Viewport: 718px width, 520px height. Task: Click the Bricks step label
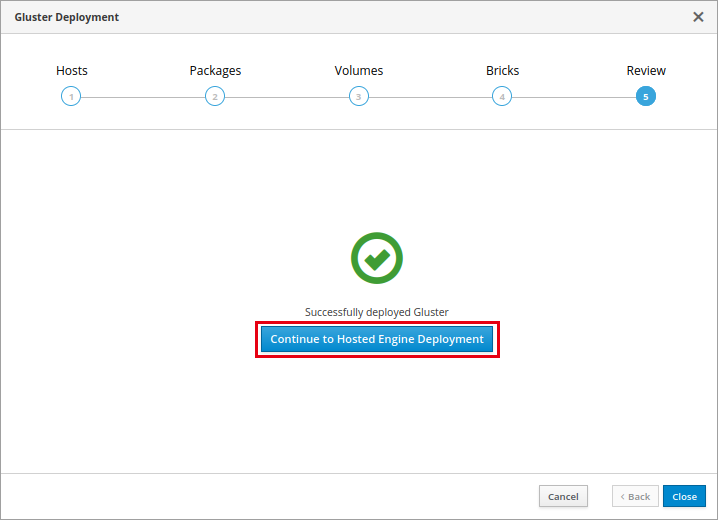point(502,70)
